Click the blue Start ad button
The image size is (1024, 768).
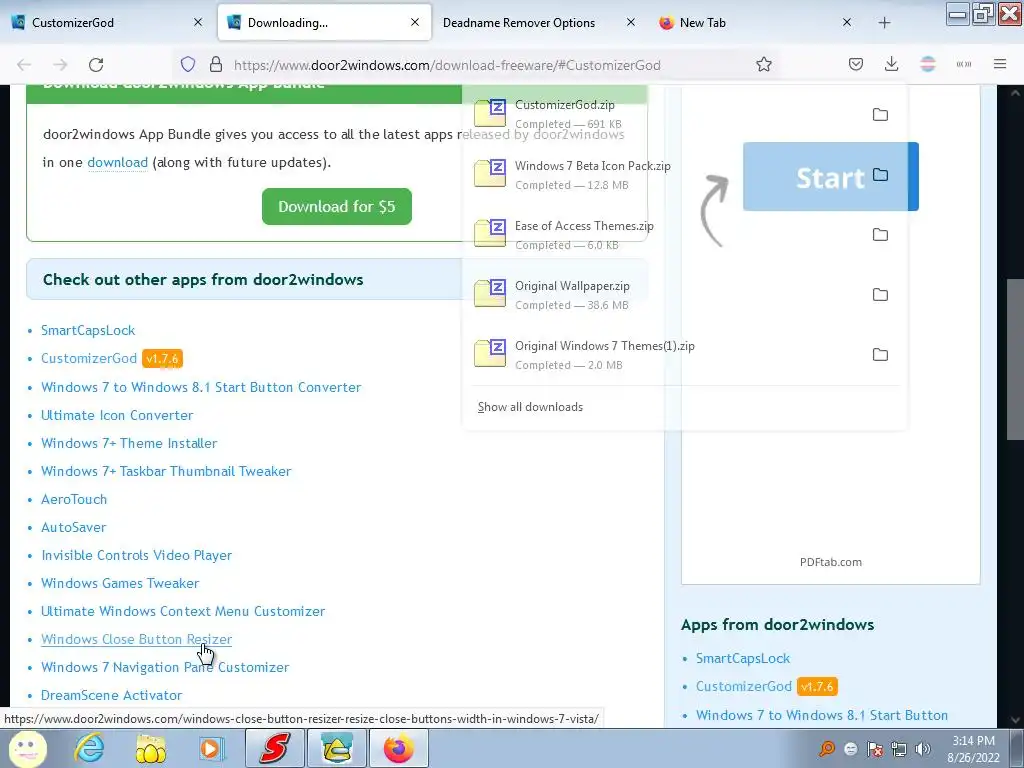point(831,176)
